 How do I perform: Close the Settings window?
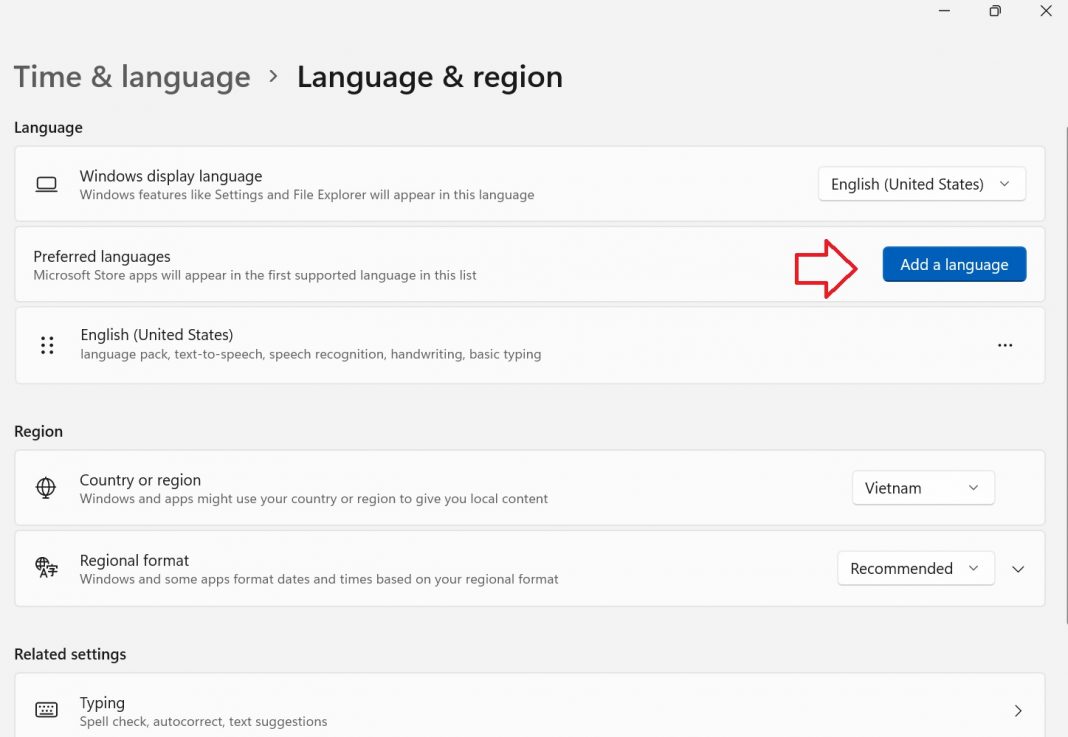tap(1045, 11)
